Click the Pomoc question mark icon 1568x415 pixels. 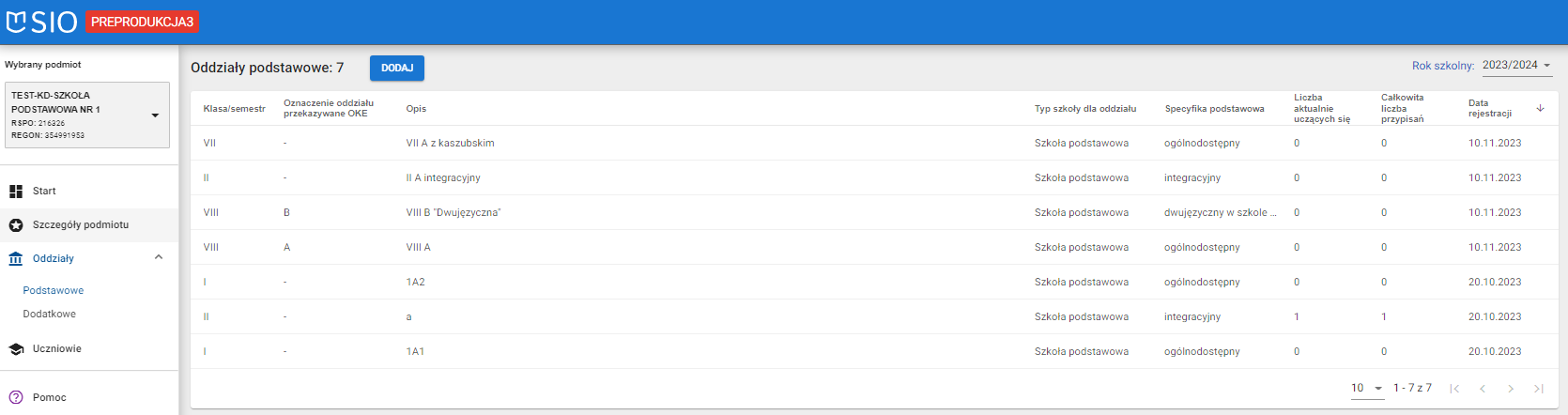(x=16, y=397)
